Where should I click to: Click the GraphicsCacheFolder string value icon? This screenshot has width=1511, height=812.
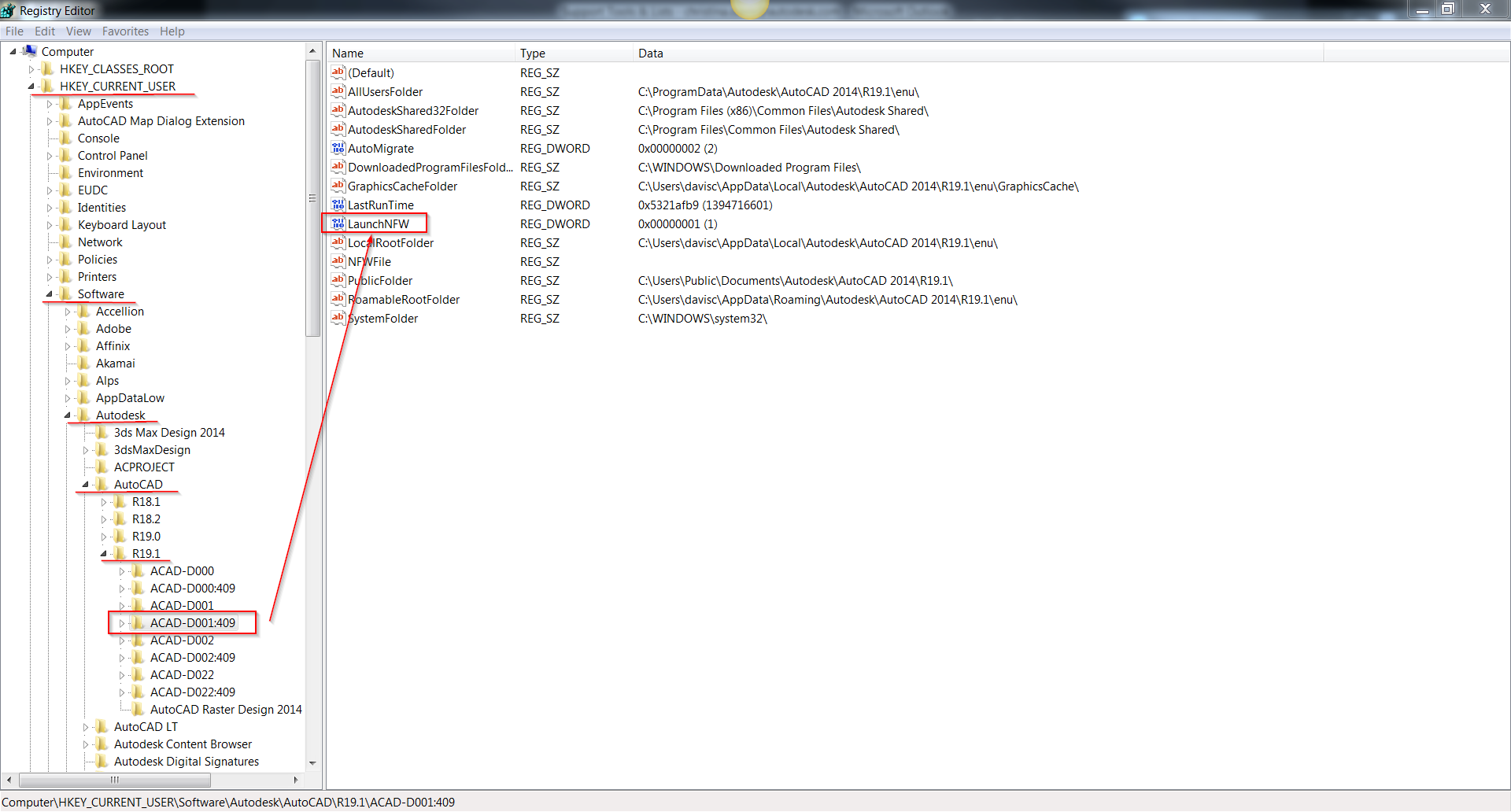[x=338, y=186]
